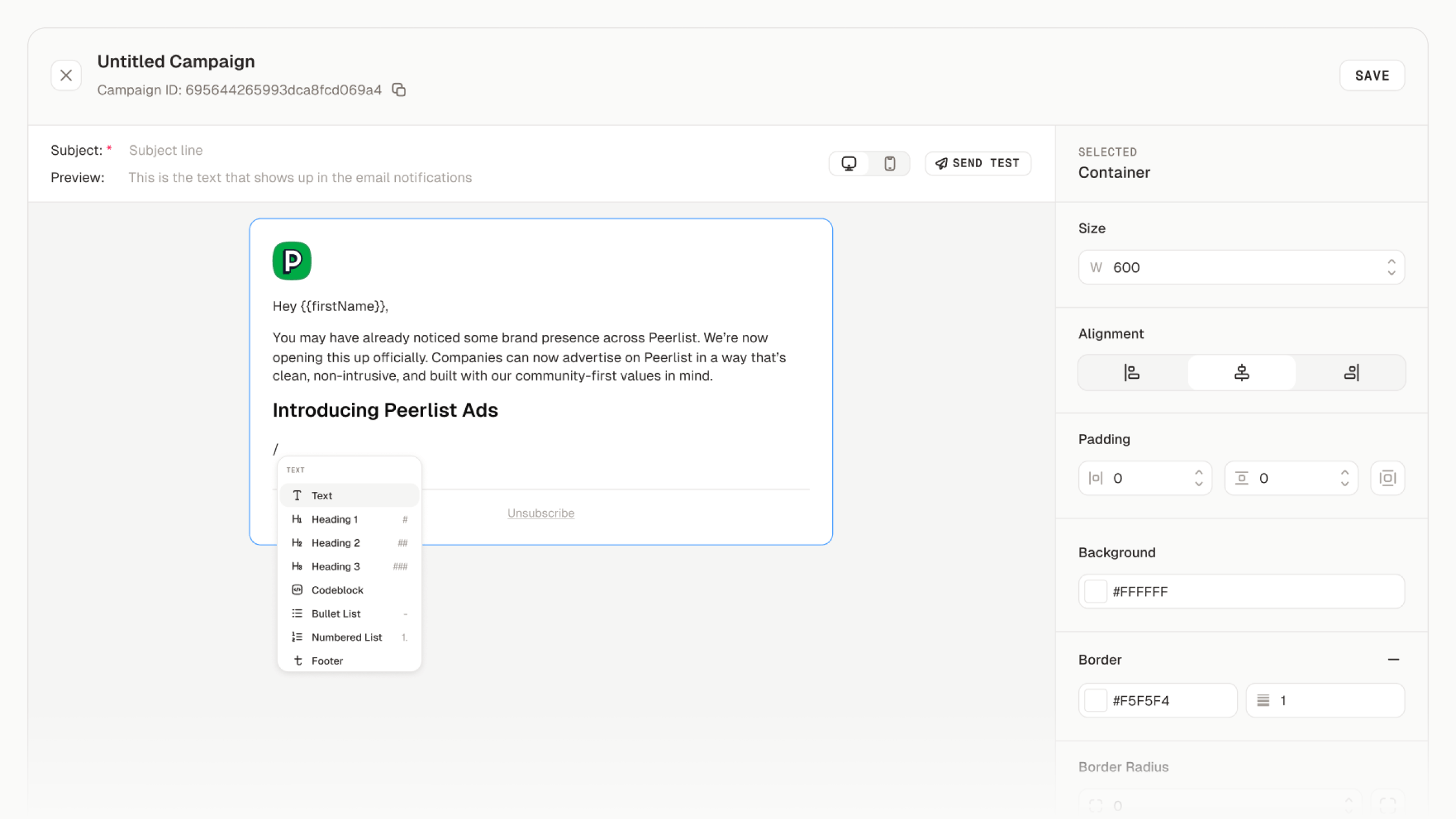Click the SEND TEST button
Image resolution: width=1456 pixels, height=819 pixels.
point(978,163)
